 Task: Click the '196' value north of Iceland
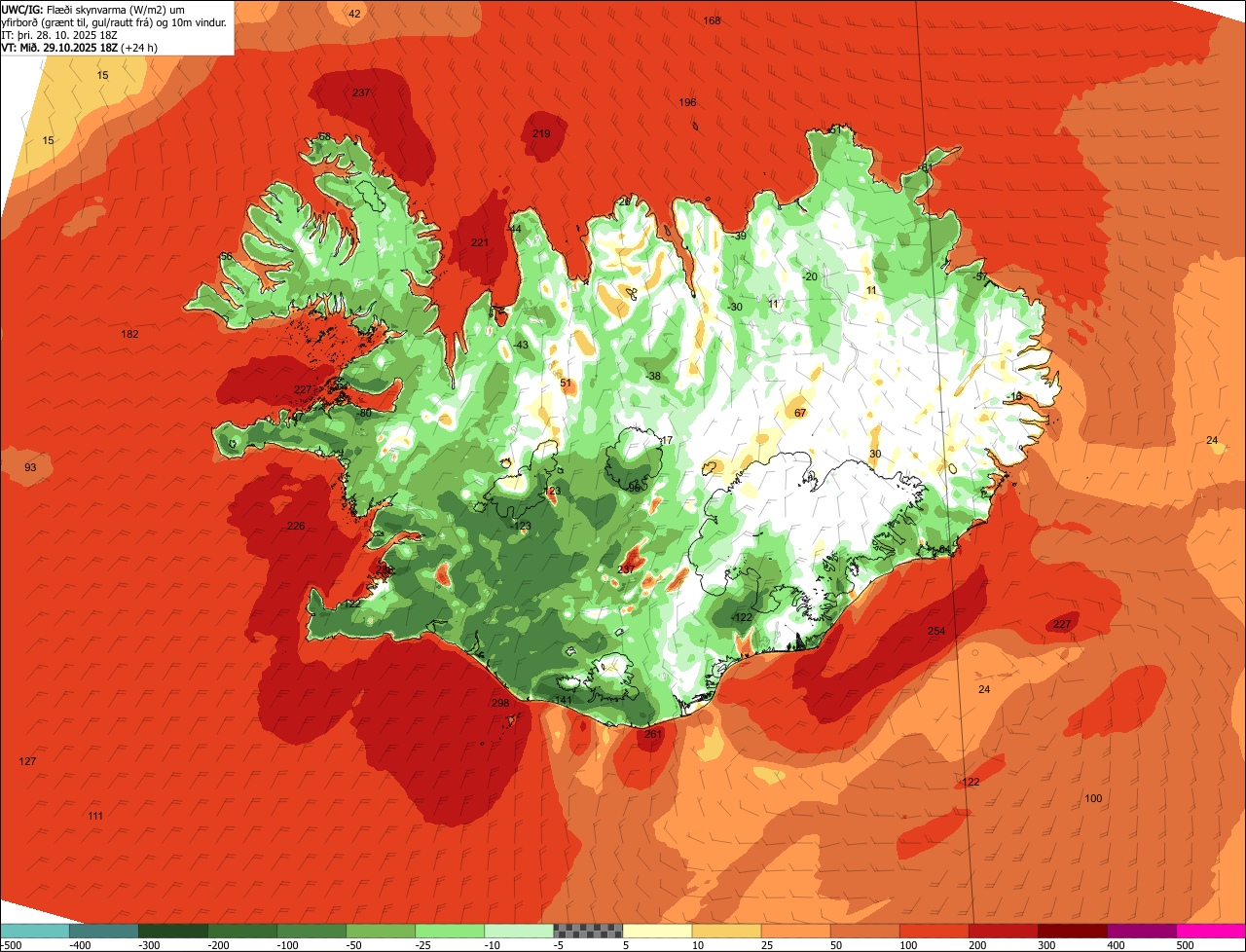pos(687,102)
